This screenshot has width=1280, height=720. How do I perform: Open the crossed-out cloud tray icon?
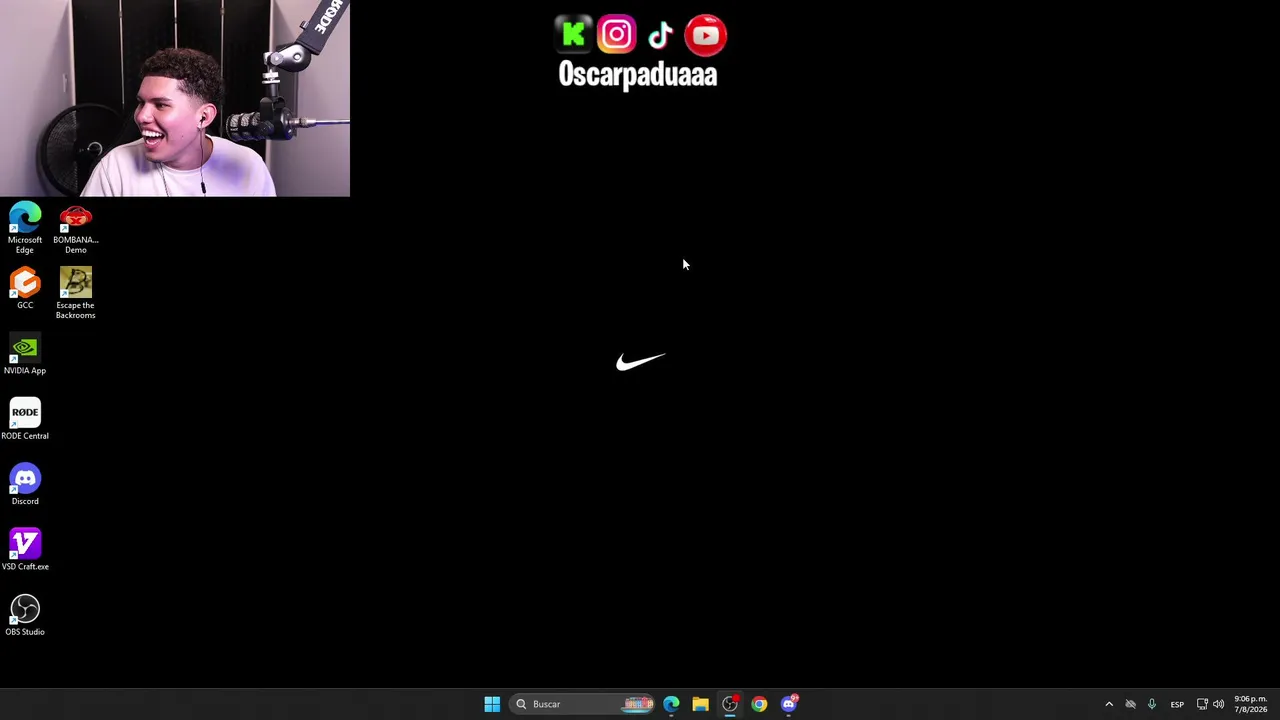[x=1130, y=704]
